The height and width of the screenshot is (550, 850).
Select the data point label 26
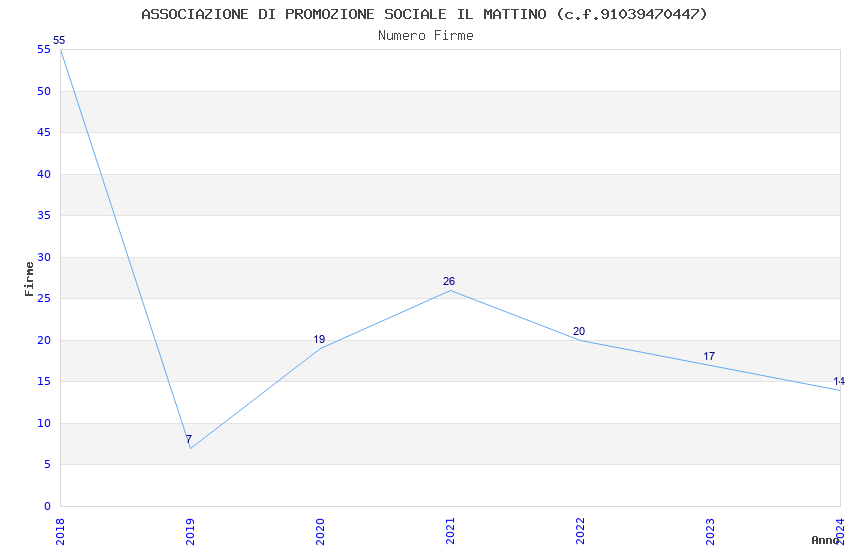[x=449, y=281]
